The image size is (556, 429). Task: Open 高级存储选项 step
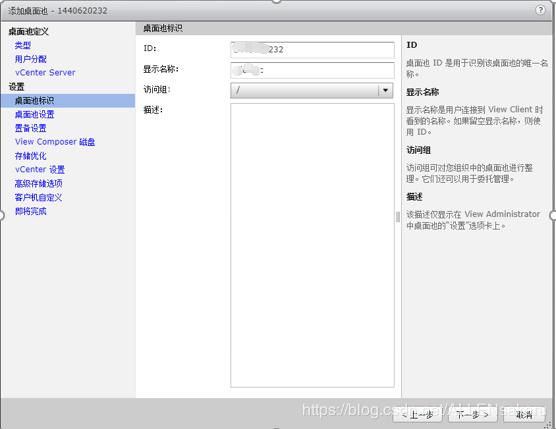[x=38, y=183]
